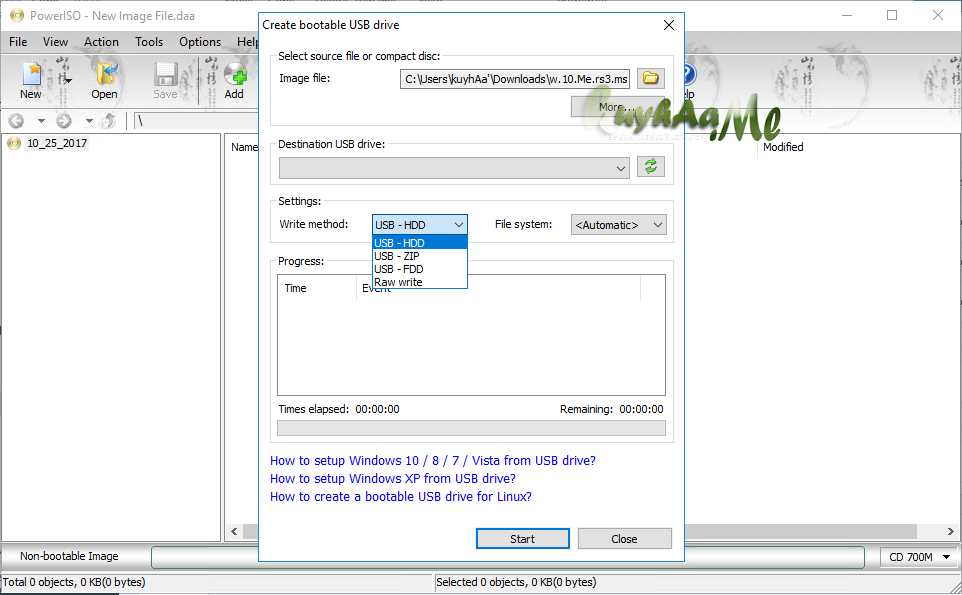
Task: Choose USB - HDD in the list
Action: click(x=420, y=243)
